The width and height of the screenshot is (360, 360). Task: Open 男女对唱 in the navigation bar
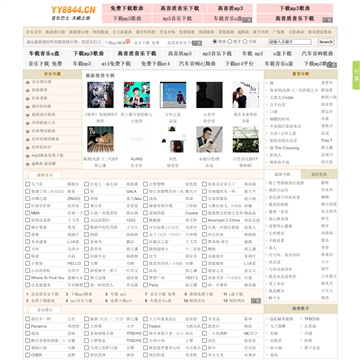click(167, 32)
